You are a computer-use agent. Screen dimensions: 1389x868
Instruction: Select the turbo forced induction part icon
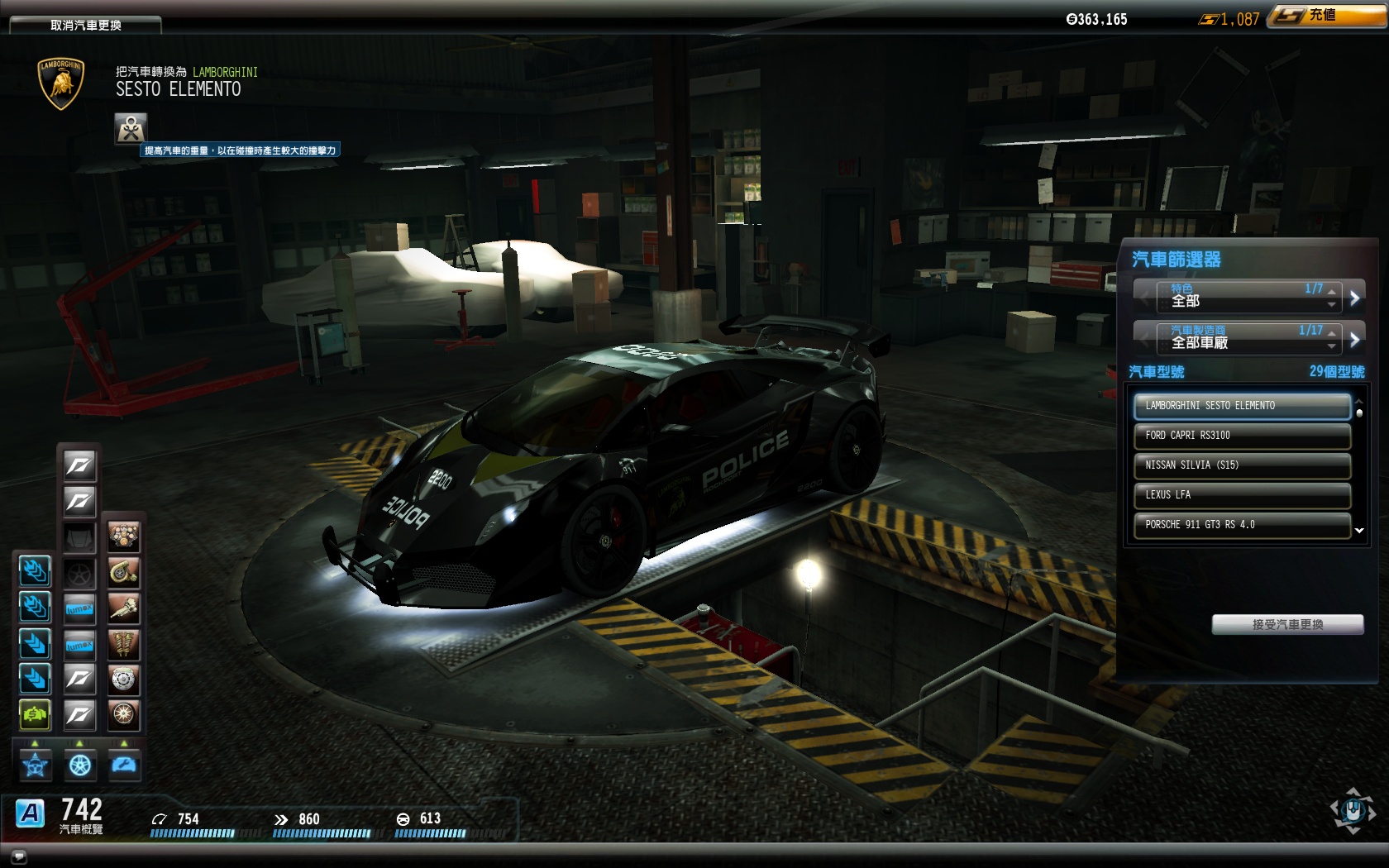(124, 573)
